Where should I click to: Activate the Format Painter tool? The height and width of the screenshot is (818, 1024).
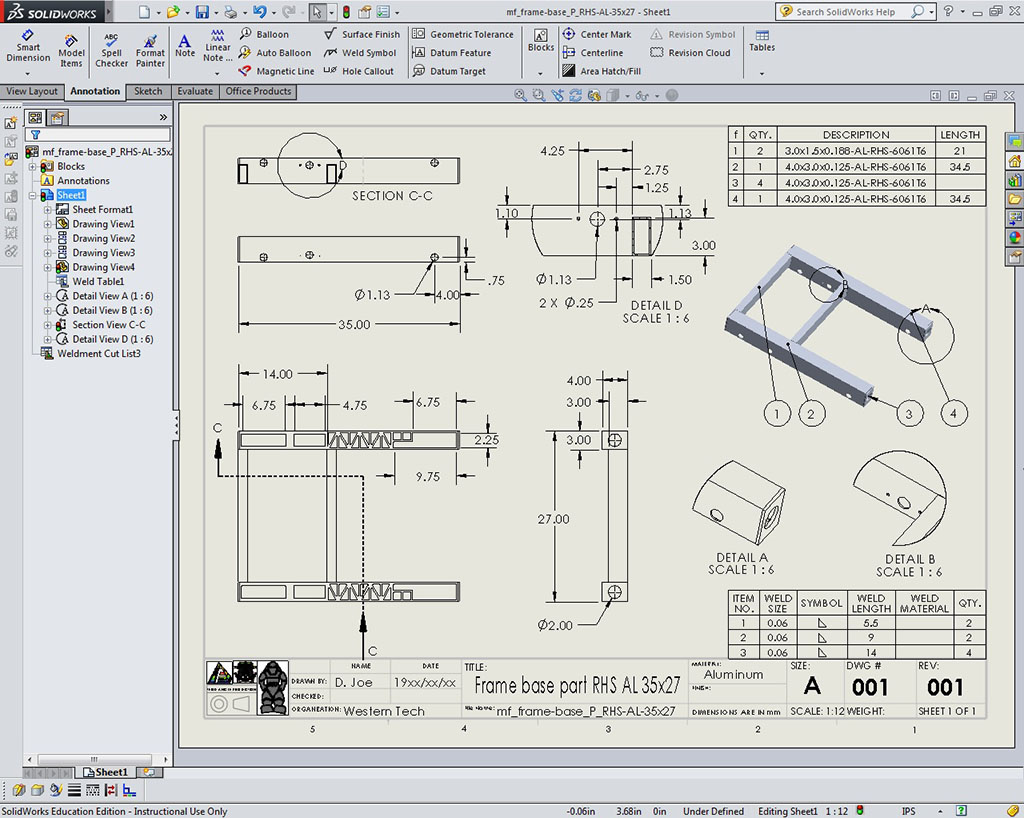coord(150,51)
